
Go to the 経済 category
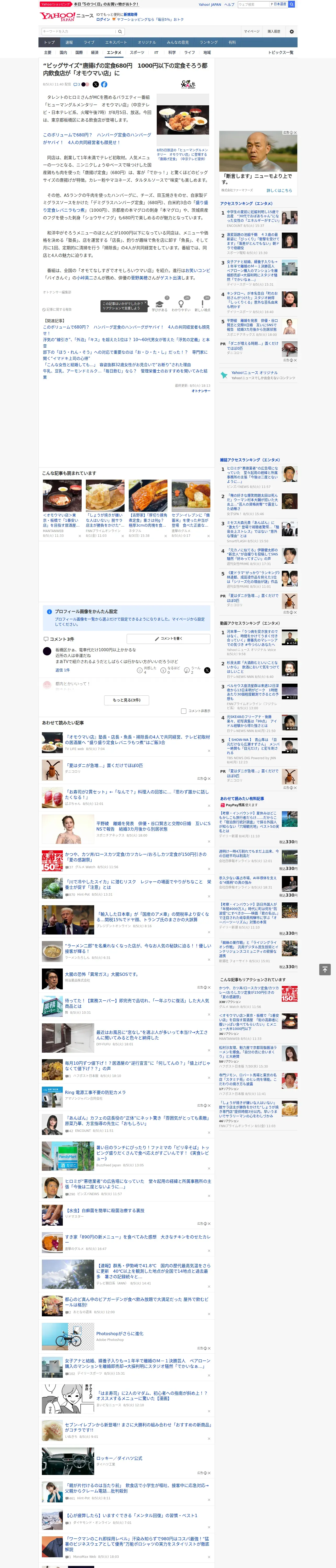pos(94,52)
